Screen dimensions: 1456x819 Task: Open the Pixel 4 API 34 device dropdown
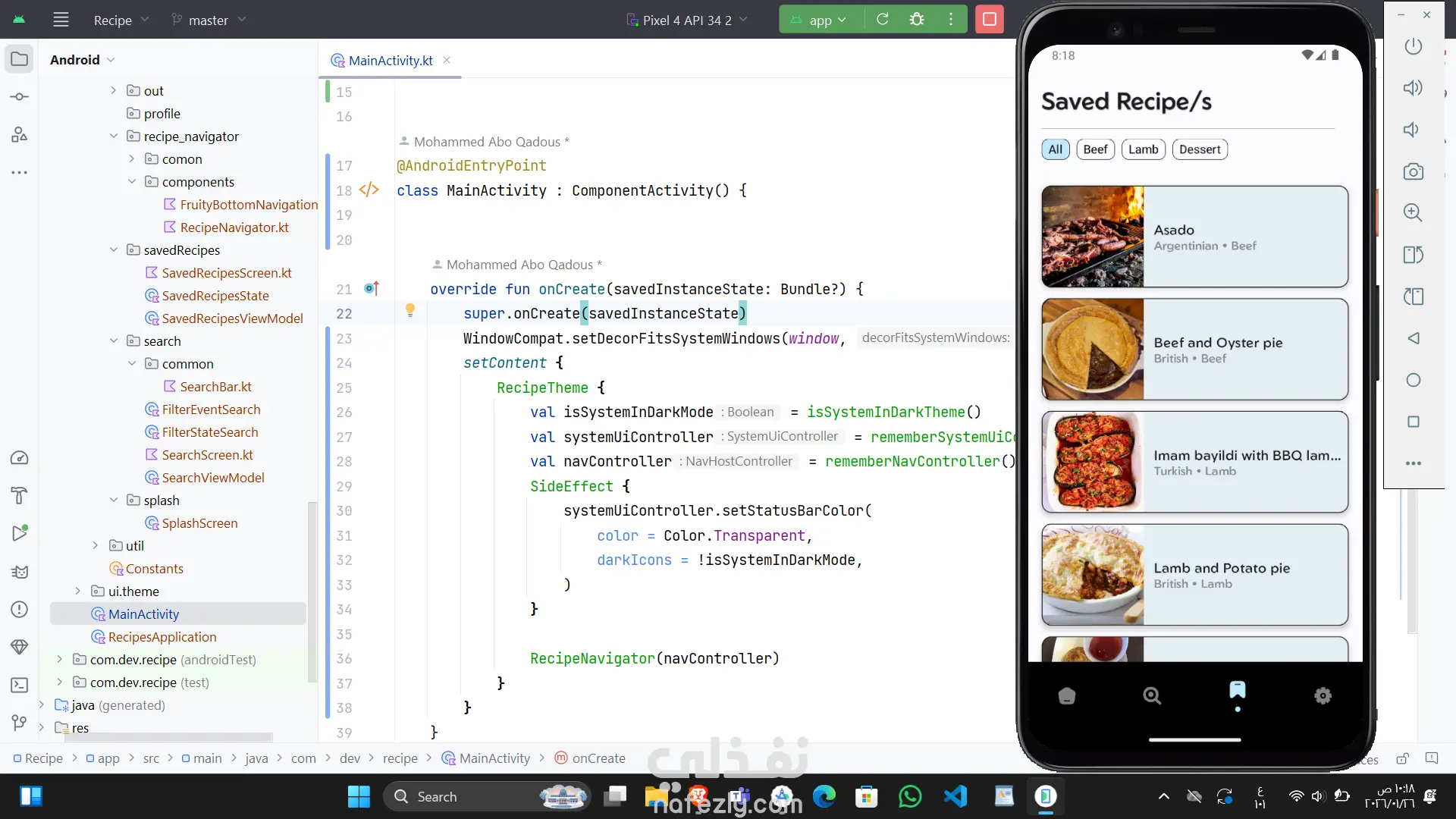tap(686, 20)
